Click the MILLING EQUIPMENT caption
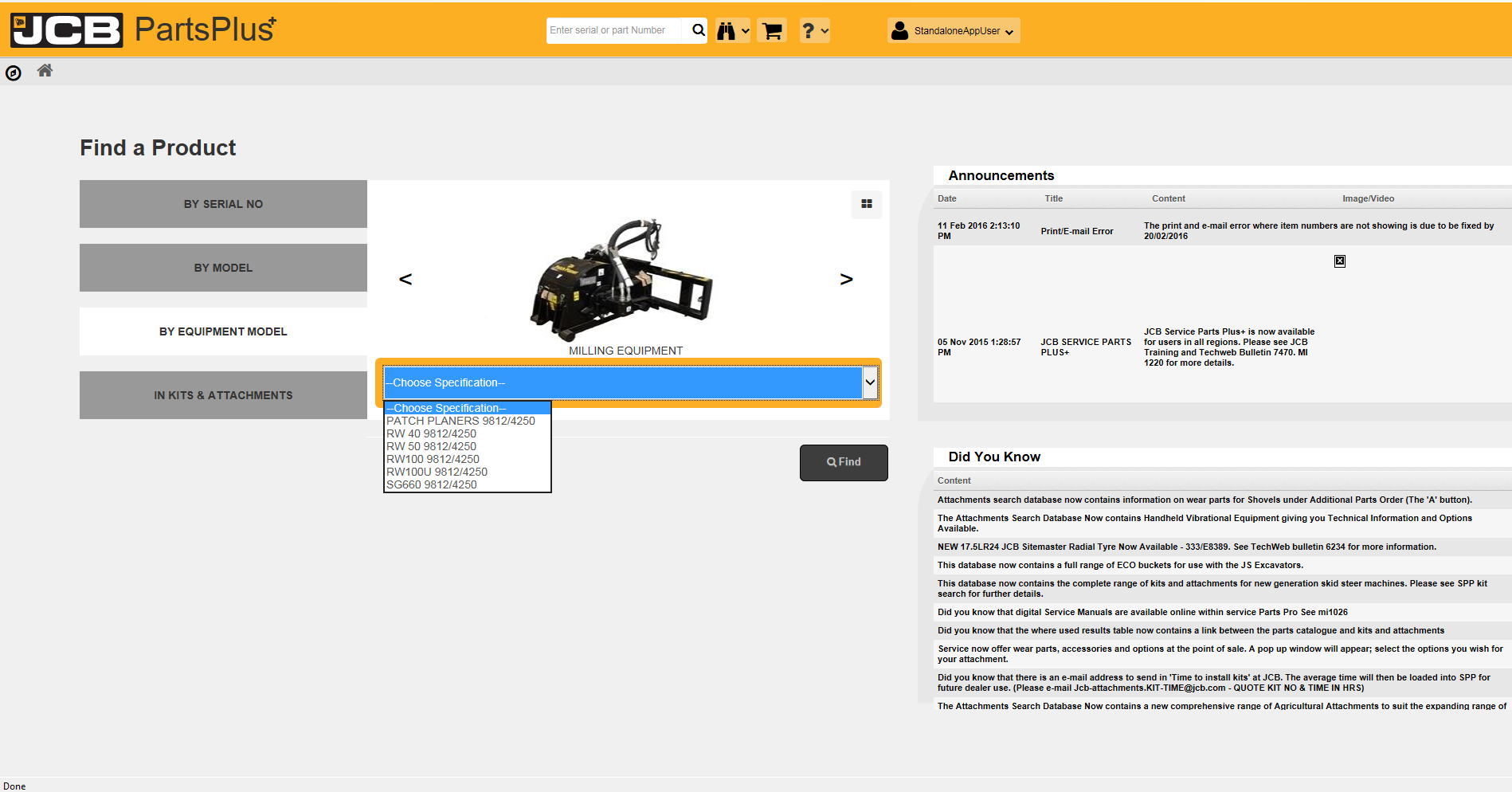Image resolution: width=1512 pixels, height=792 pixels. coord(625,351)
